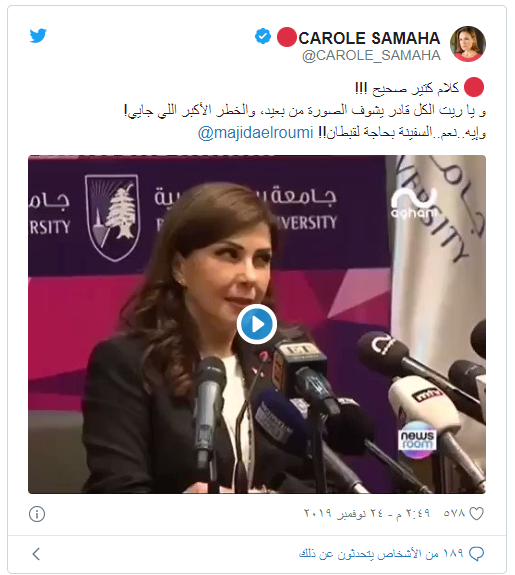Click the reply speech bubble icon

[476, 553]
